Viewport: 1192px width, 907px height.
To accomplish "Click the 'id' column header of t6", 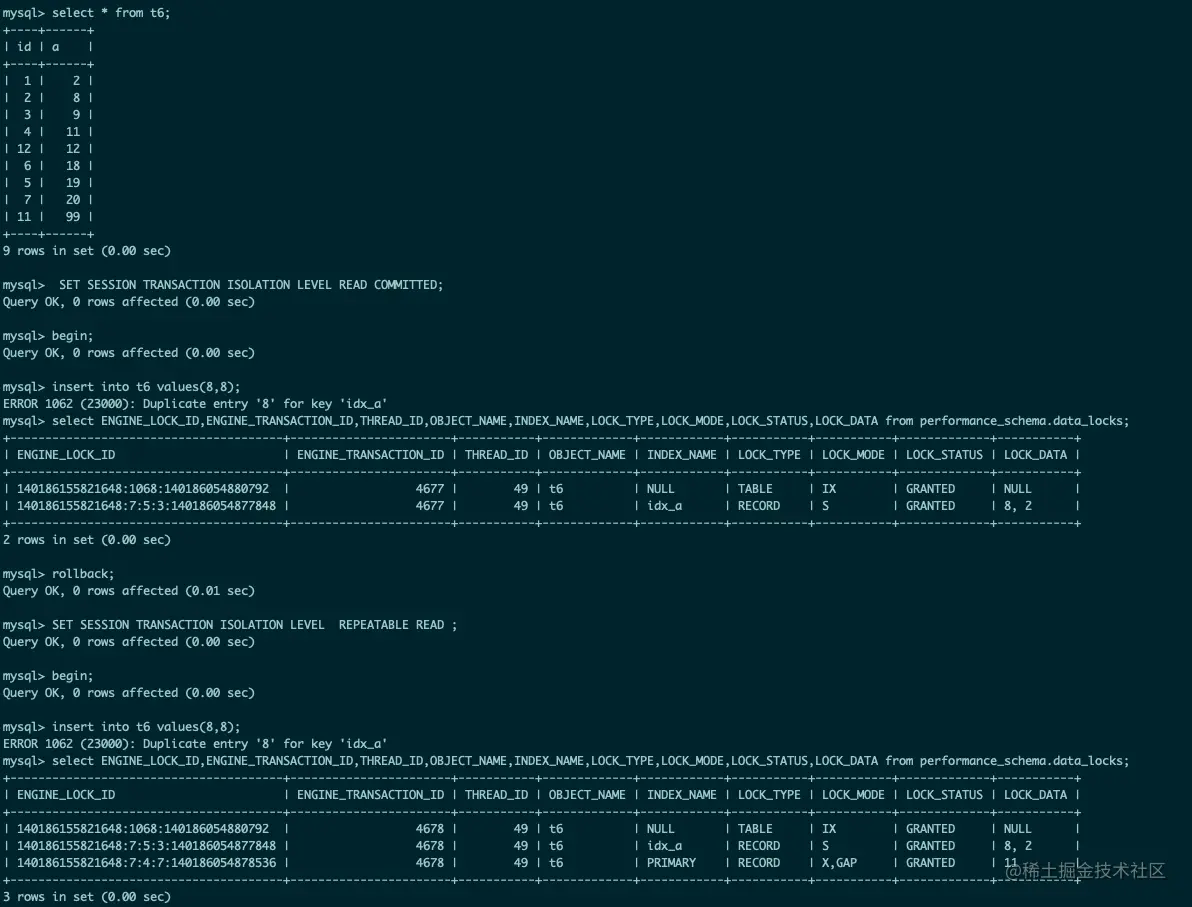I will pyautogui.click(x=24, y=47).
